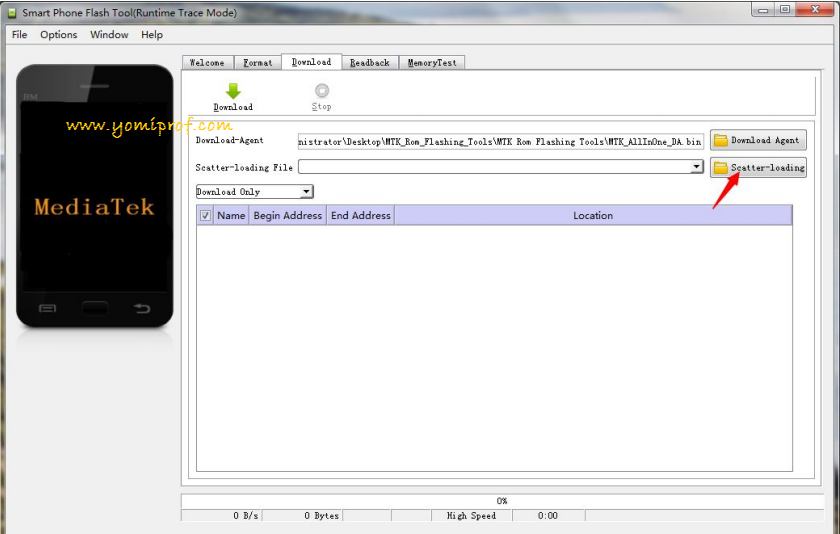
Task: Maximize the Flash Tool window
Action: pos(785,10)
